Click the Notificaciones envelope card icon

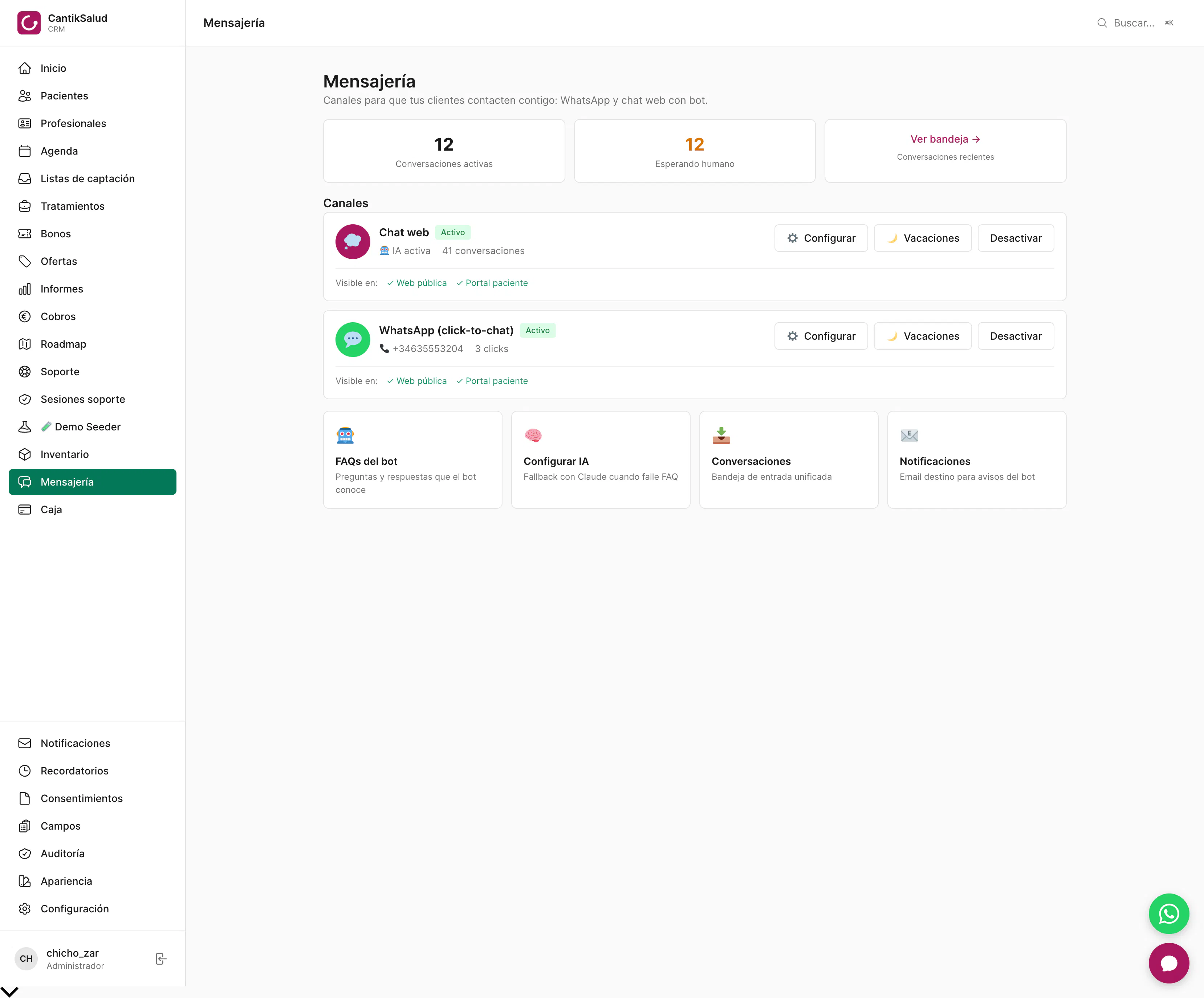909,435
